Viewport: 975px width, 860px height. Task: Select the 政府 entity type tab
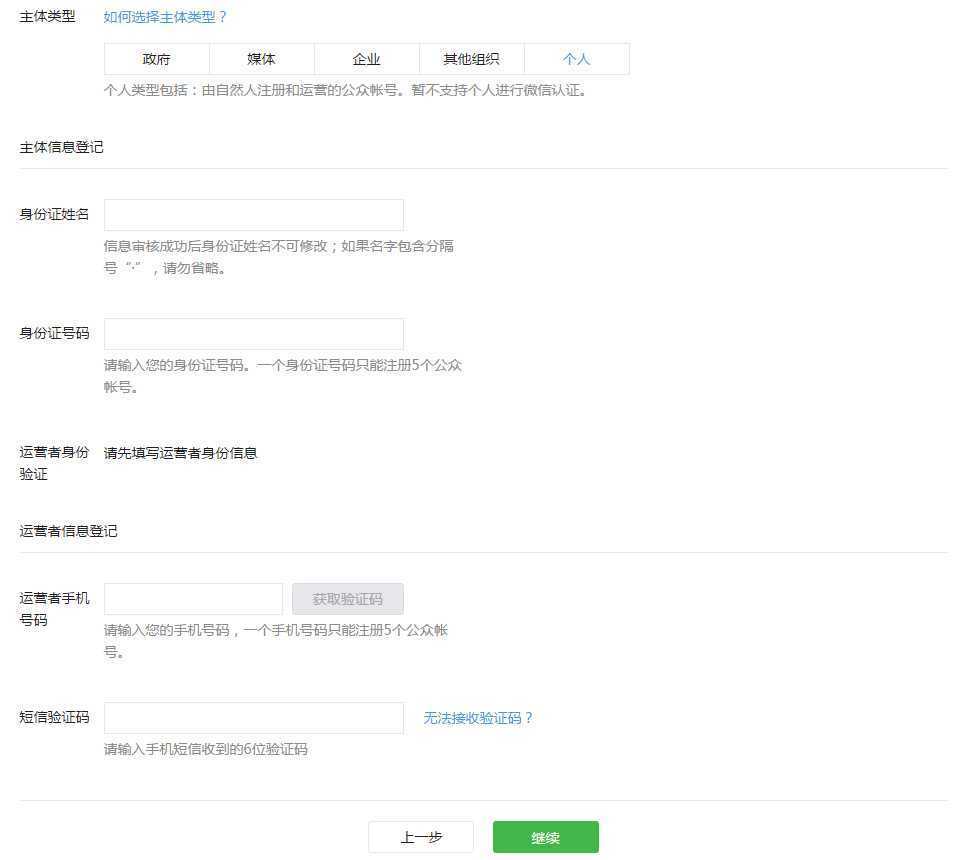tap(156, 59)
